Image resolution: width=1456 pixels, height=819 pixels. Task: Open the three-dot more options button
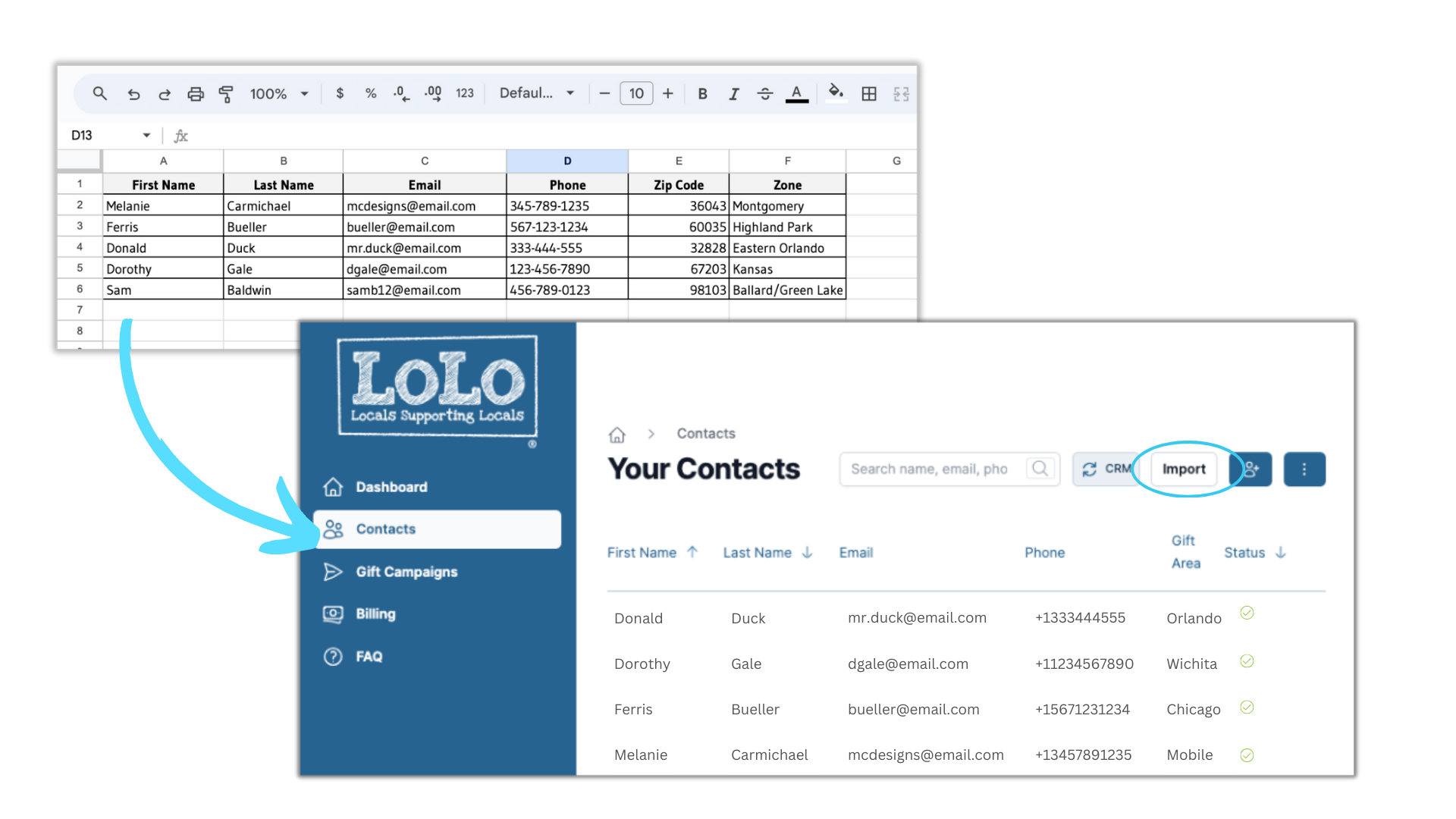click(1304, 469)
